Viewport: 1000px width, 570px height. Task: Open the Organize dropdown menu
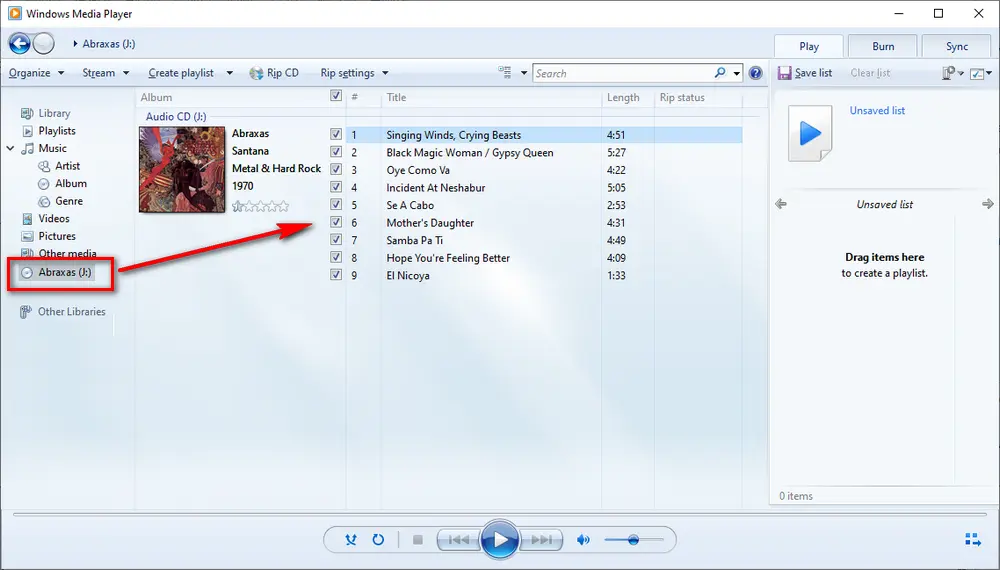click(x=36, y=73)
